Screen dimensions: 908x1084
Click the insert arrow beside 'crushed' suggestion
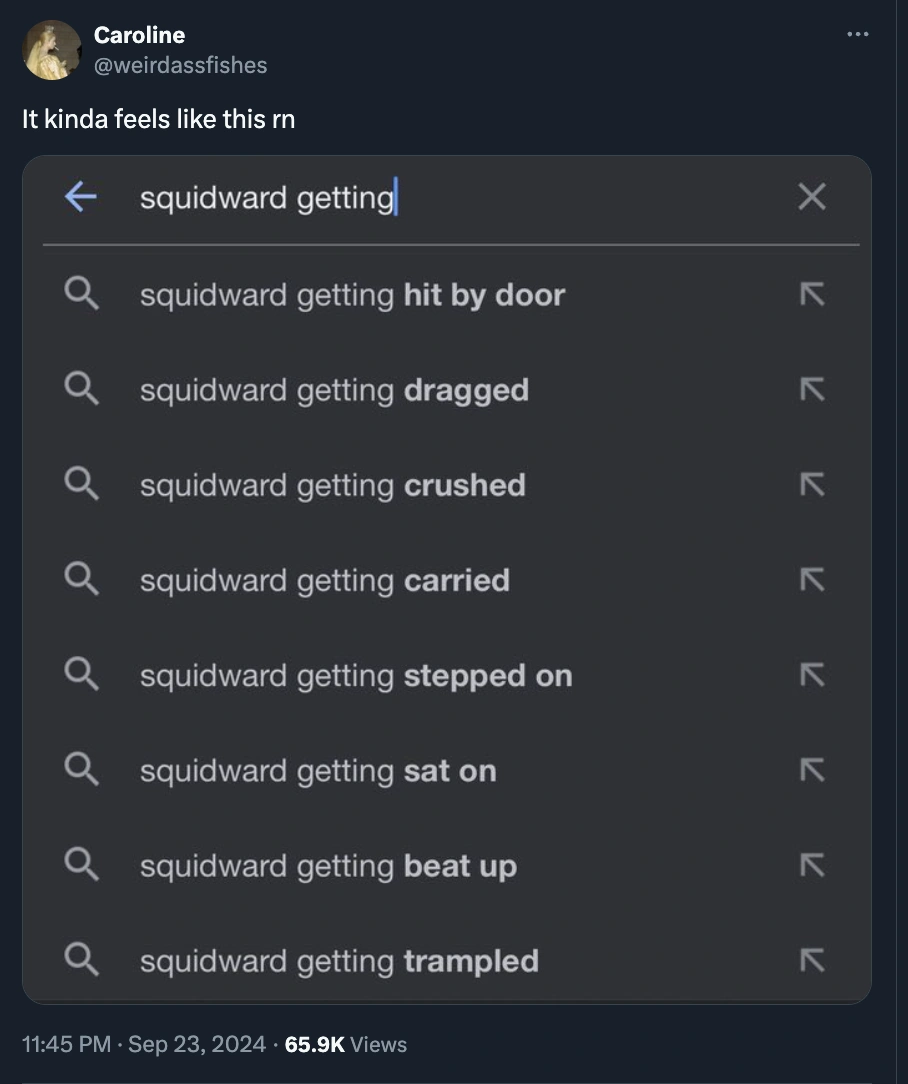[812, 485]
